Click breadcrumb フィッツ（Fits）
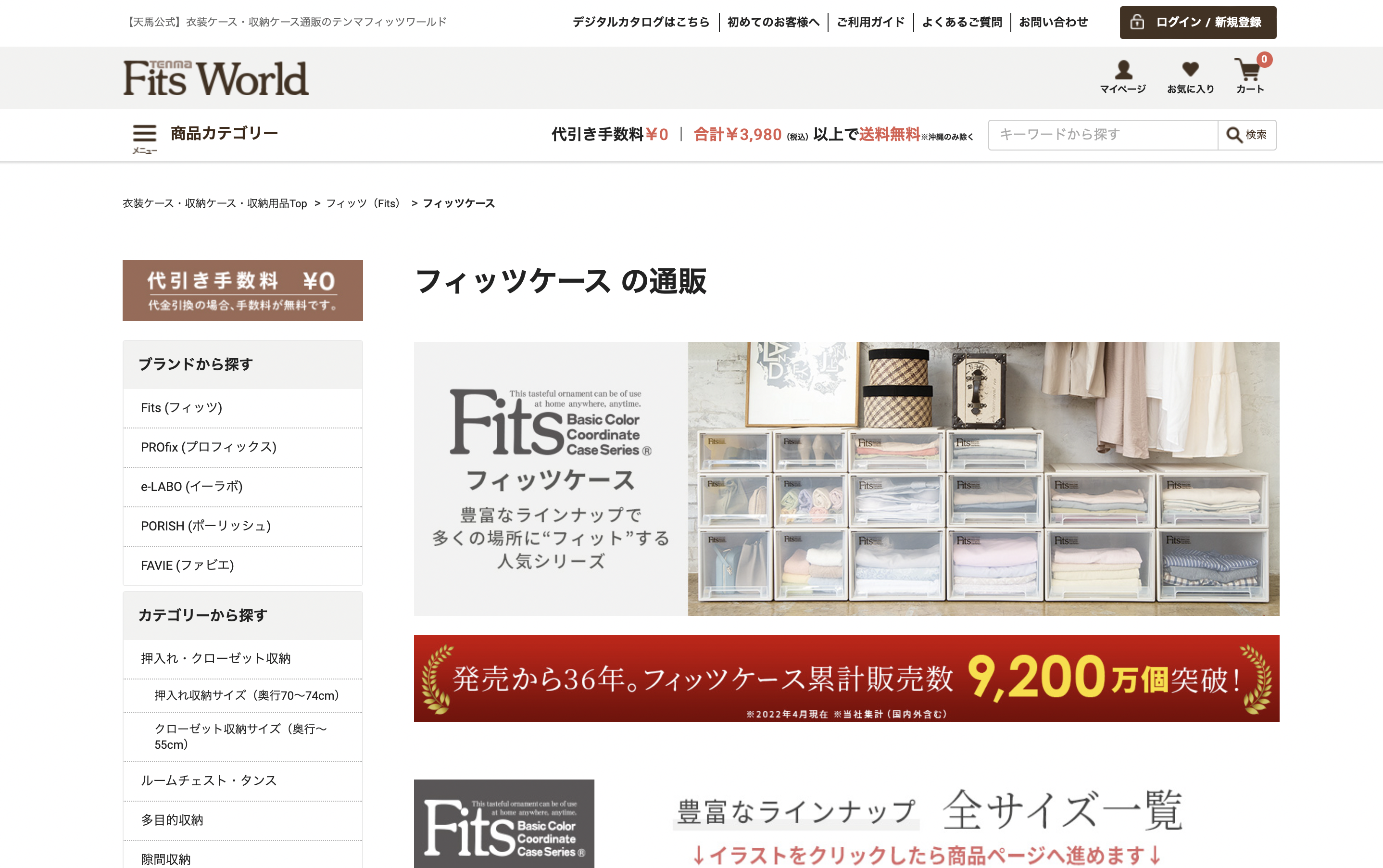Image resolution: width=1383 pixels, height=868 pixels. pos(363,204)
